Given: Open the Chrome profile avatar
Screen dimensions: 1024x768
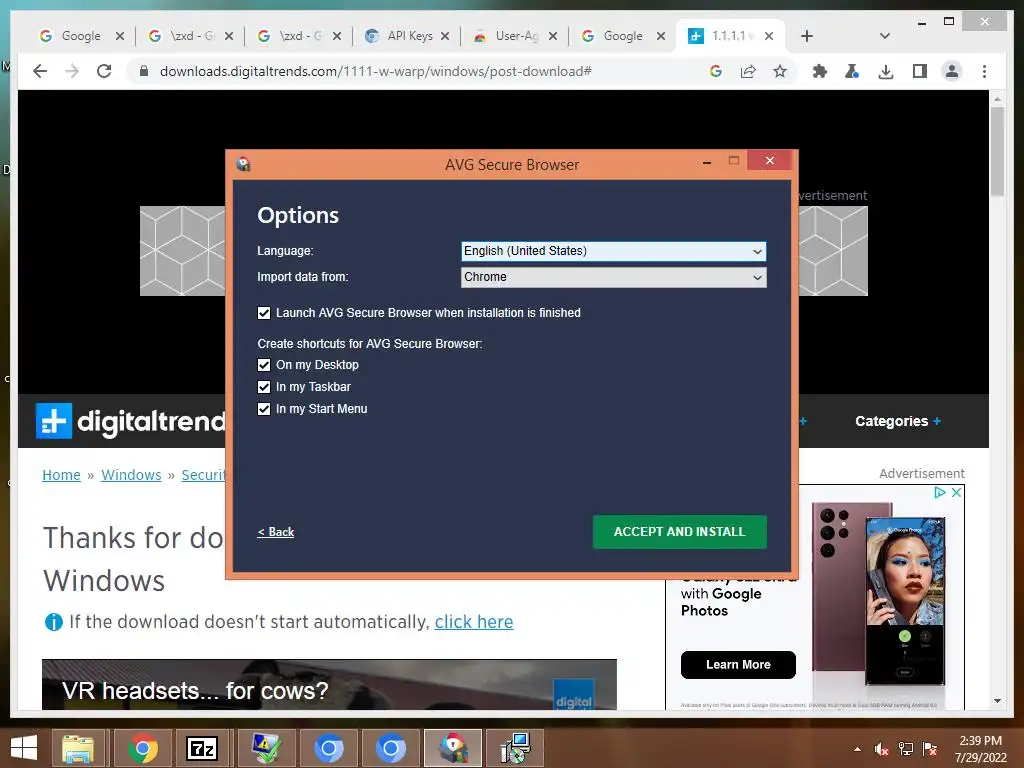Looking at the screenshot, I should (952, 71).
